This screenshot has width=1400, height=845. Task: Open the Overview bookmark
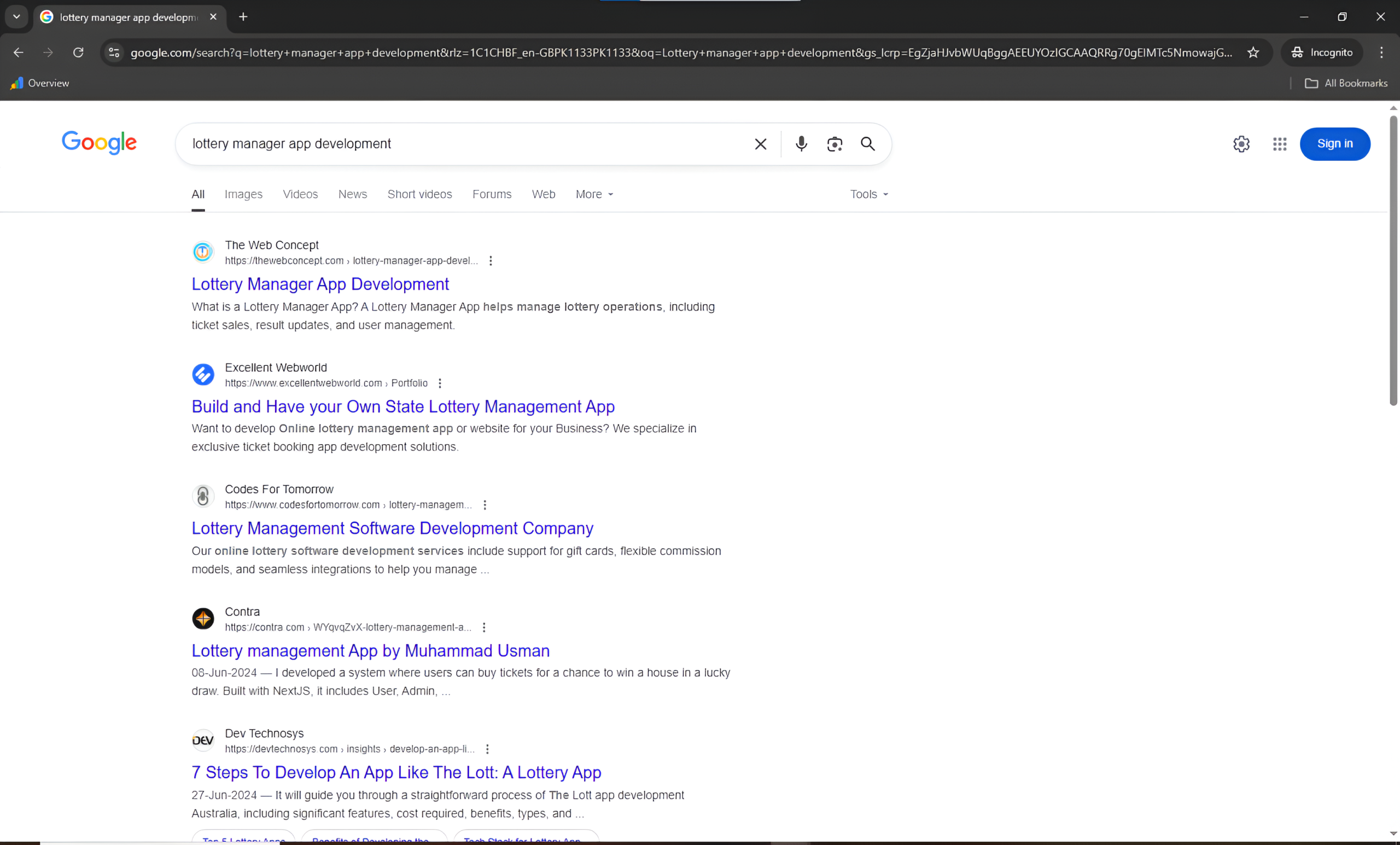40,83
